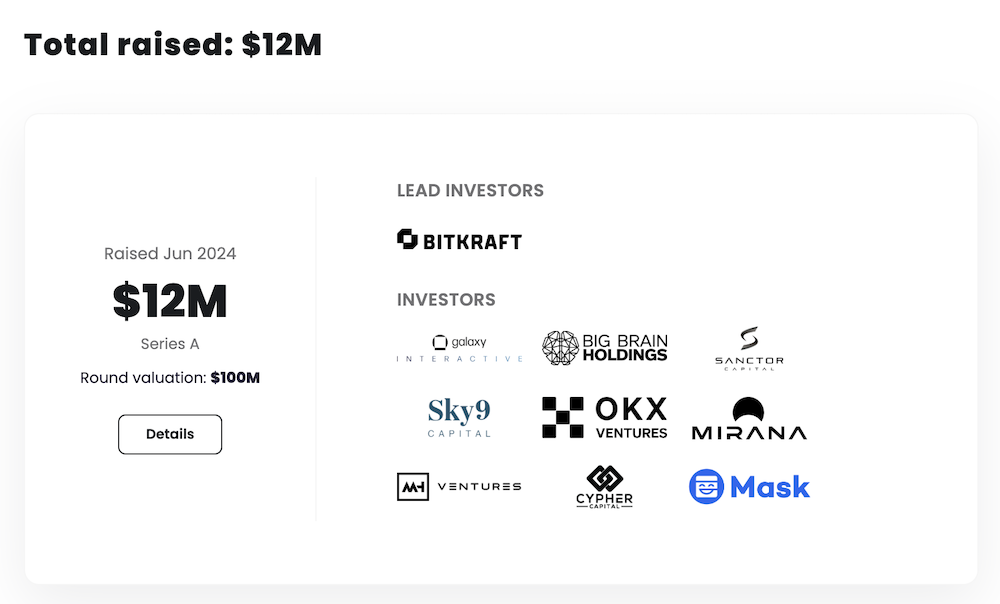Click the LEAD INVESTORS section heading
Viewport: 1000px width, 604px height.
point(470,190)
